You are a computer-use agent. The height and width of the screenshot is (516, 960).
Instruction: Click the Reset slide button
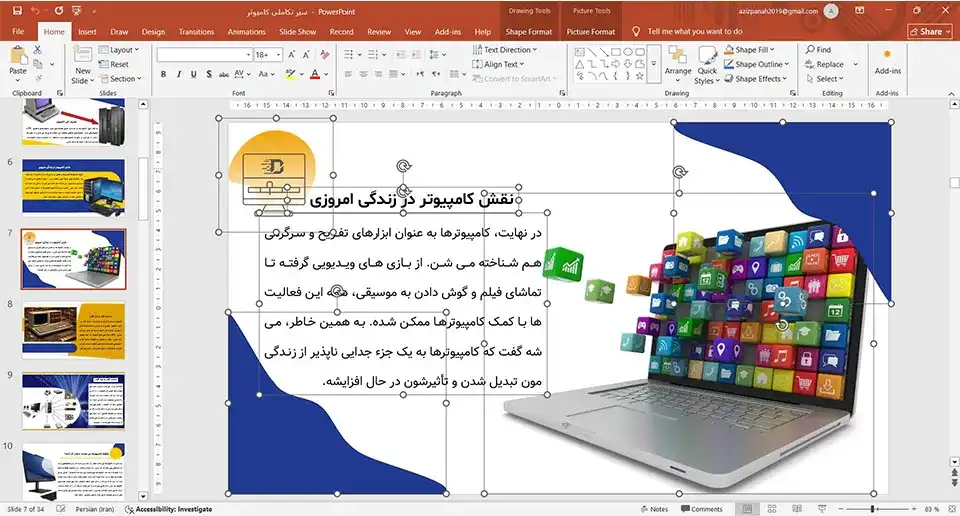[114, 64]
